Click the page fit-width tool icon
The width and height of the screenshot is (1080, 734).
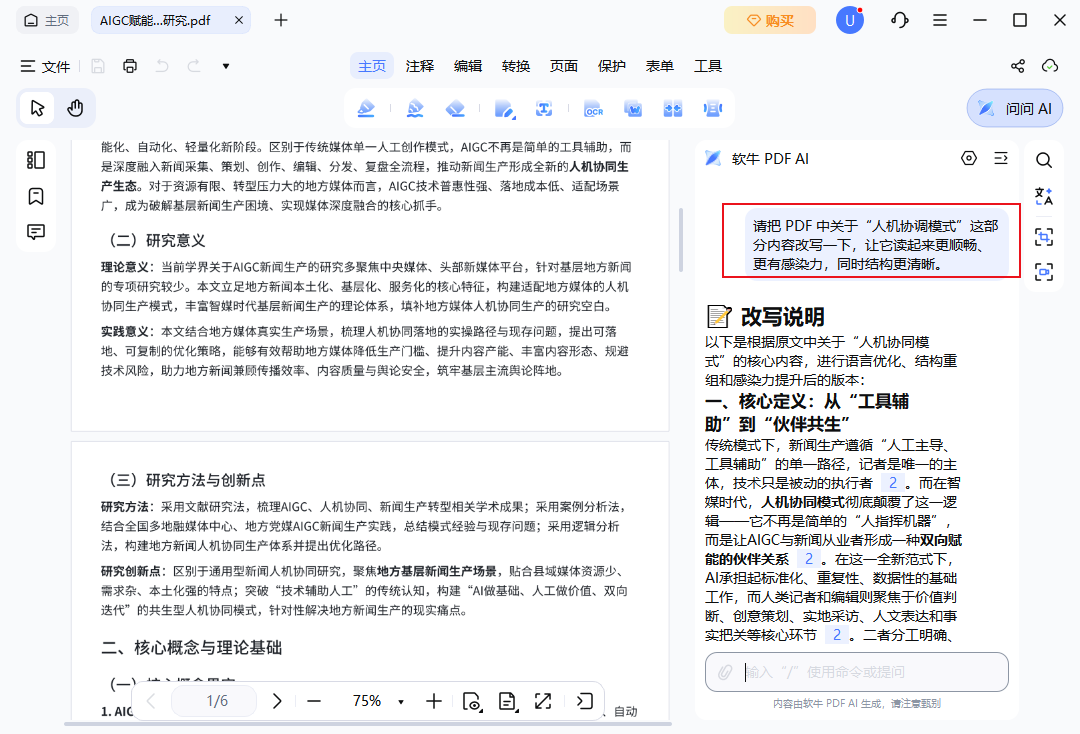click(x=712, y=108)
